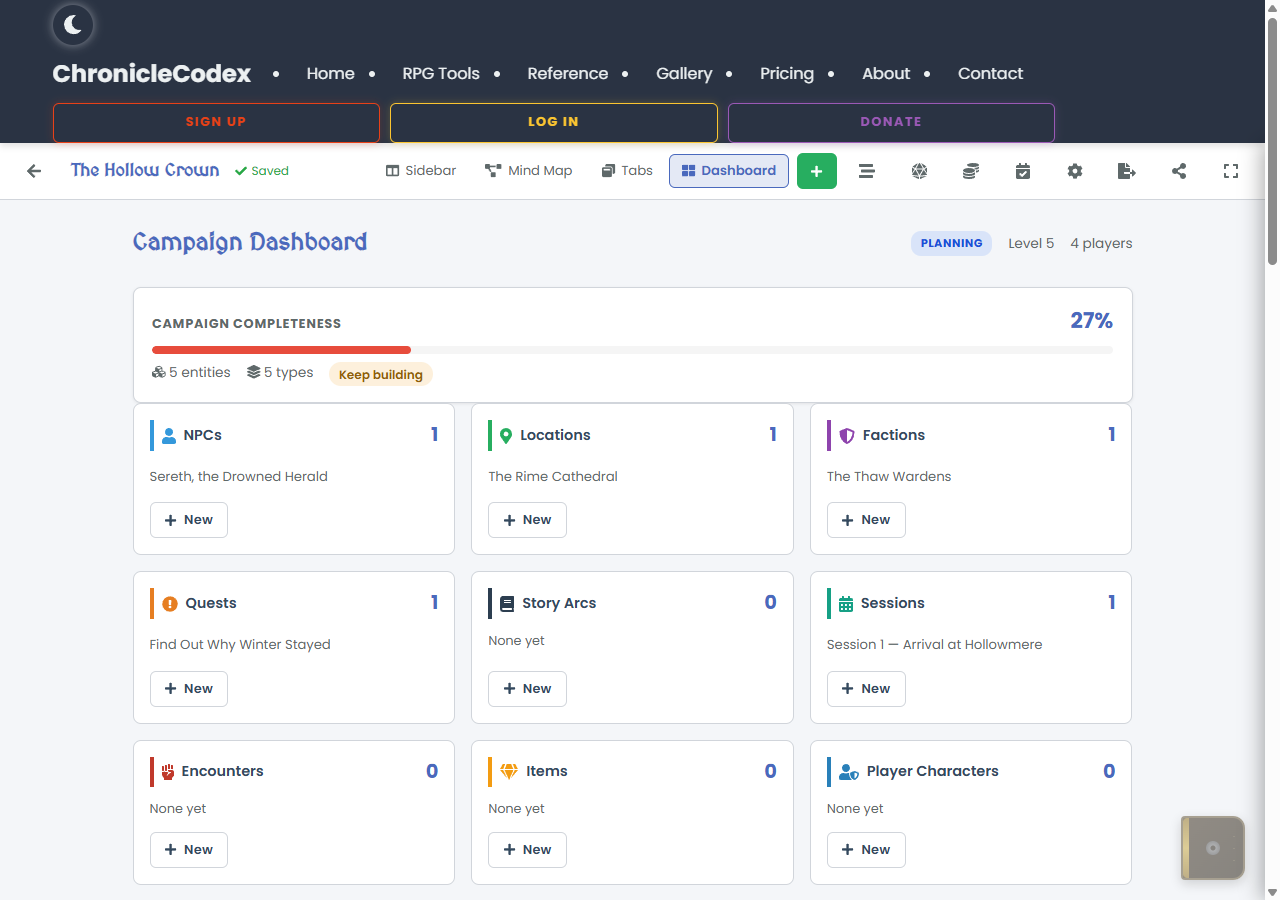This screenshot has width=1280, height=900.
Task: Open Sereth, the Drowned Herald entry
Action: tap(239, 476)
